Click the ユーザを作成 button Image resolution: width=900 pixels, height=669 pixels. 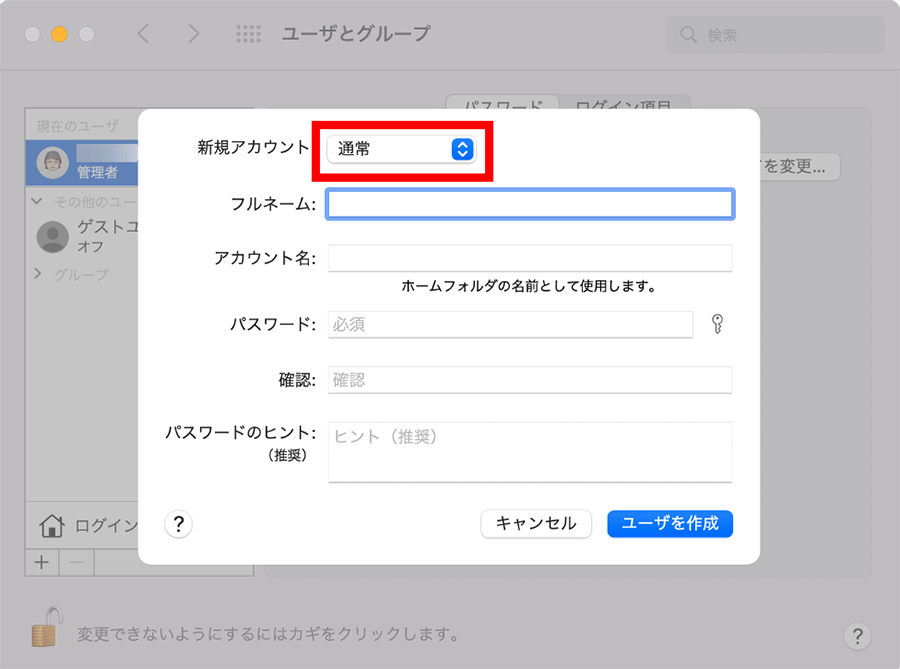click(x=670, y=524)
